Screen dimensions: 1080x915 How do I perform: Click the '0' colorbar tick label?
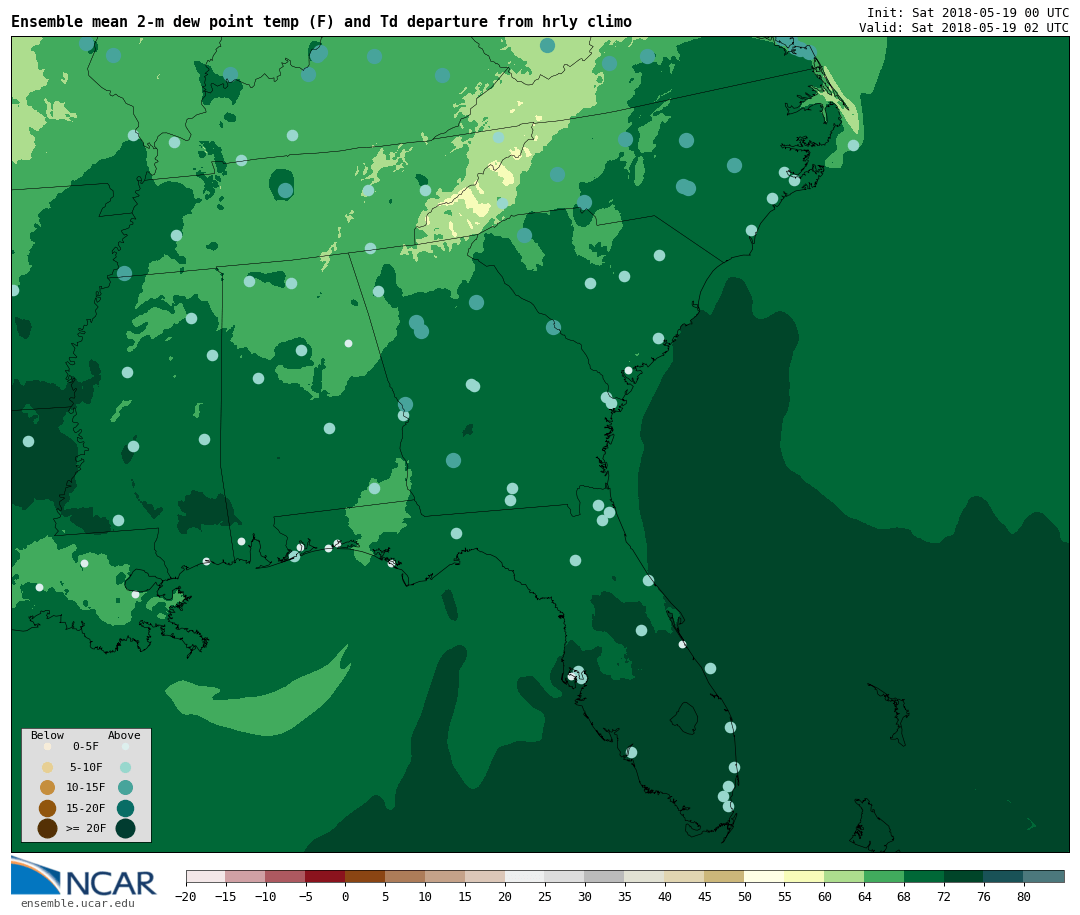pos(345,897)
